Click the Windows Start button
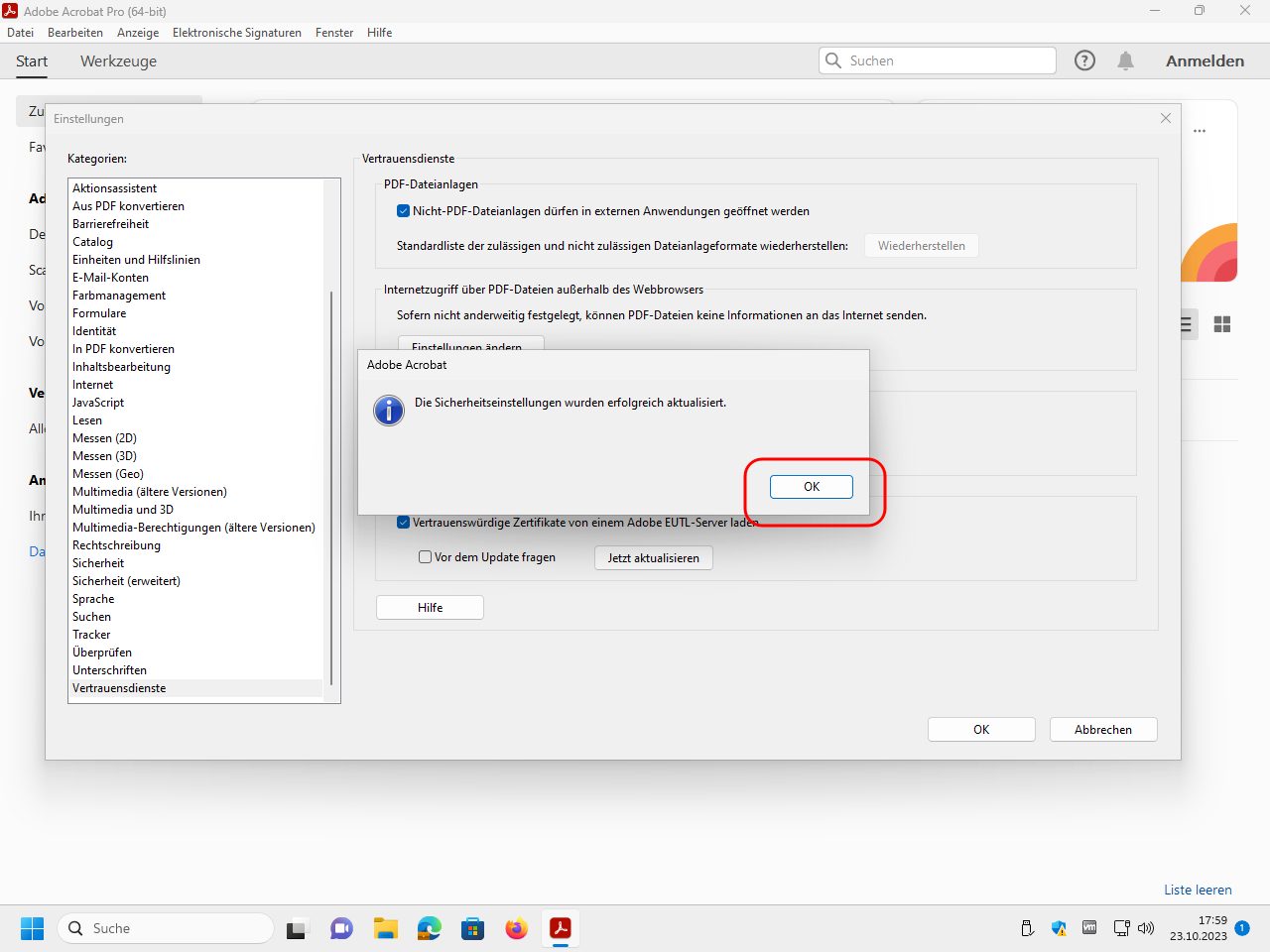 (x=33, y=928)
